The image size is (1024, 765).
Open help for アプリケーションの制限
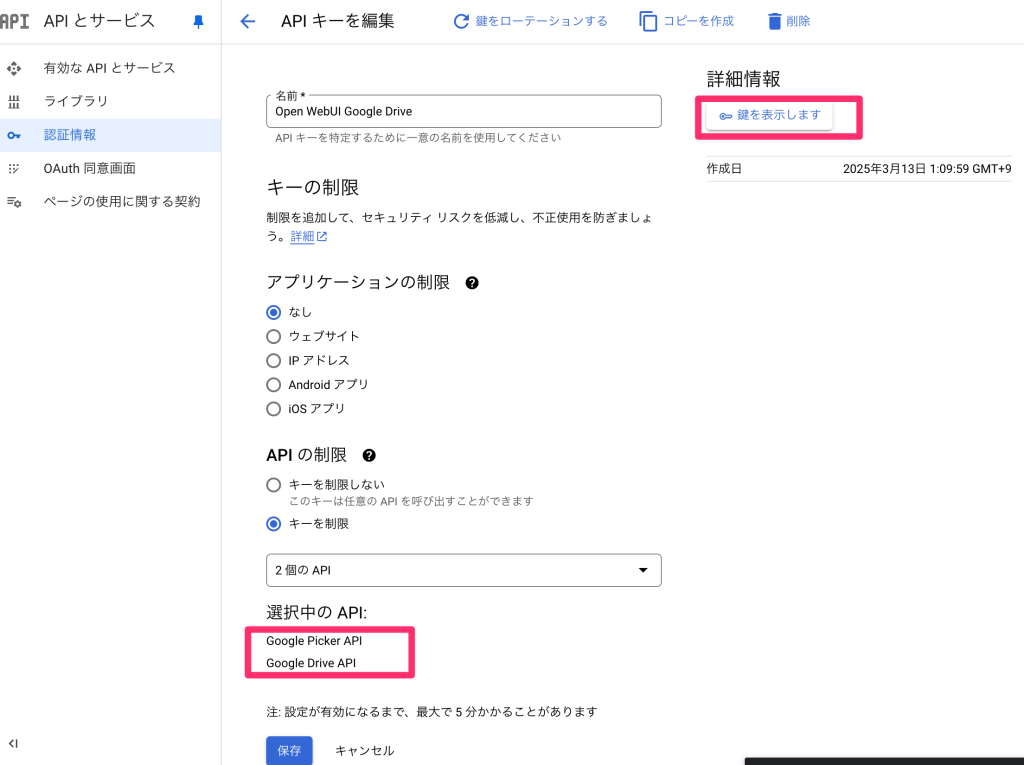(472, 283)
